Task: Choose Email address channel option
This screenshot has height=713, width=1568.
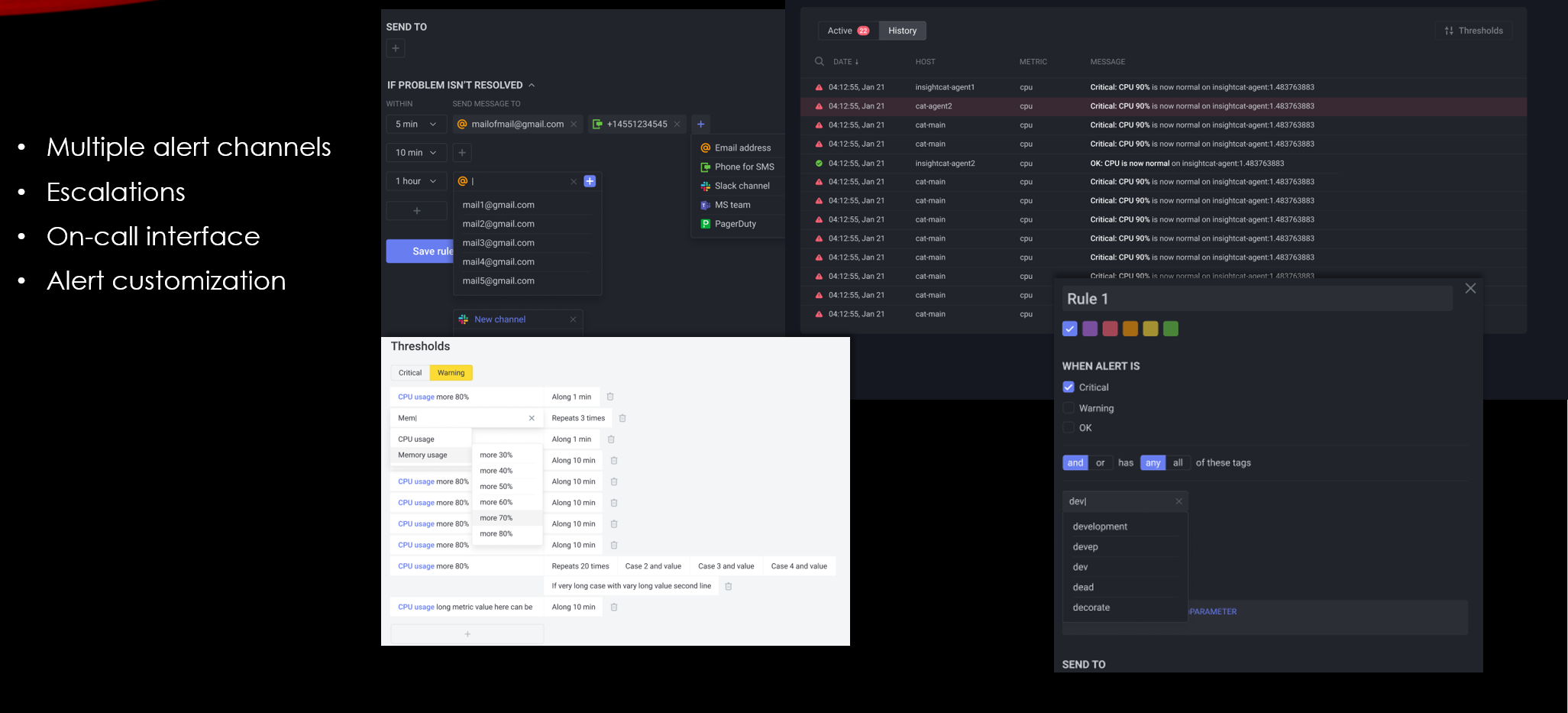Action: (x=736, y=148)
